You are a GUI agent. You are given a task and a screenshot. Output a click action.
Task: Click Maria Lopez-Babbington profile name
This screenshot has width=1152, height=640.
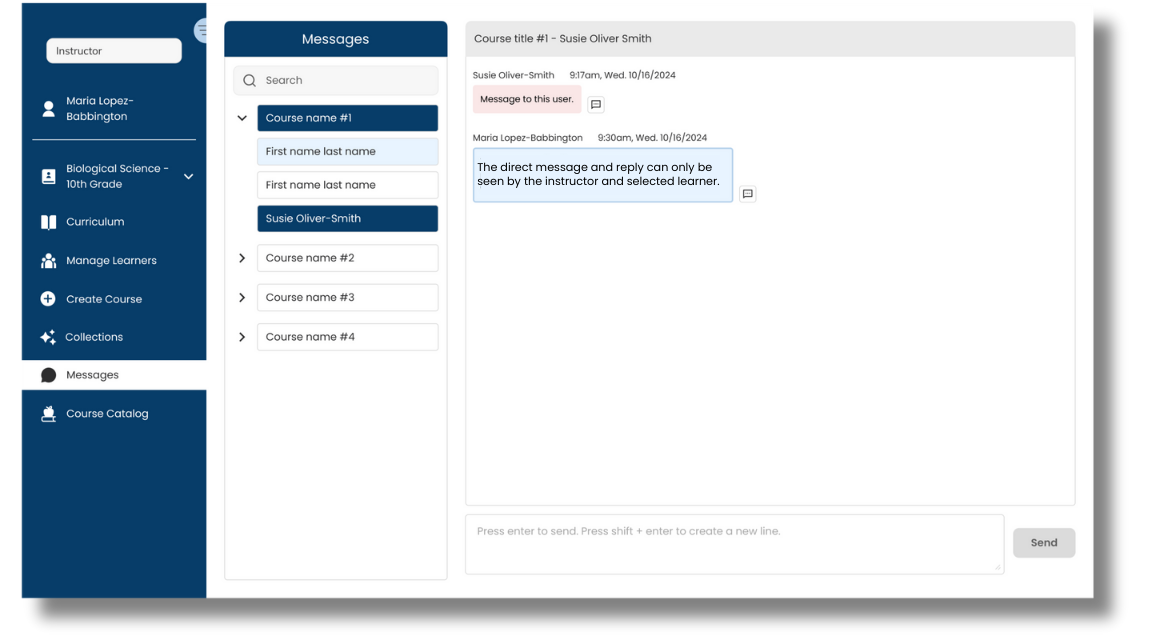point(100,109)
